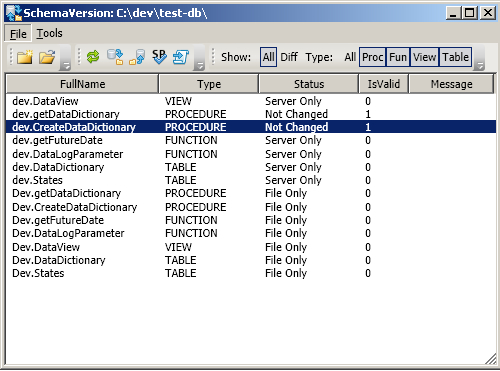Click the SP checkmark validate icon
The width and height of the screenshot is (500, 371).
coord(159,57)
